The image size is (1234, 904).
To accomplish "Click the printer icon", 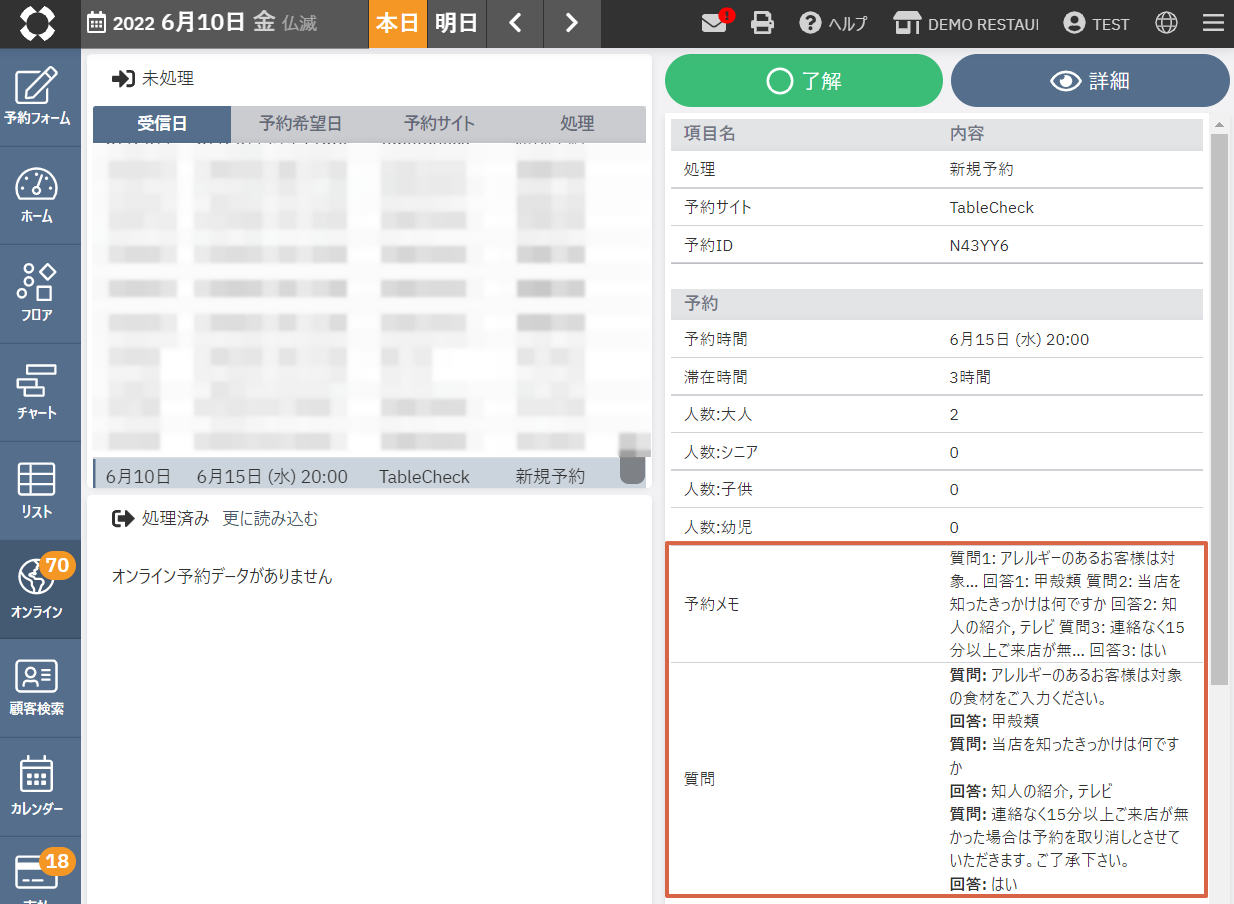I will 762,24.
